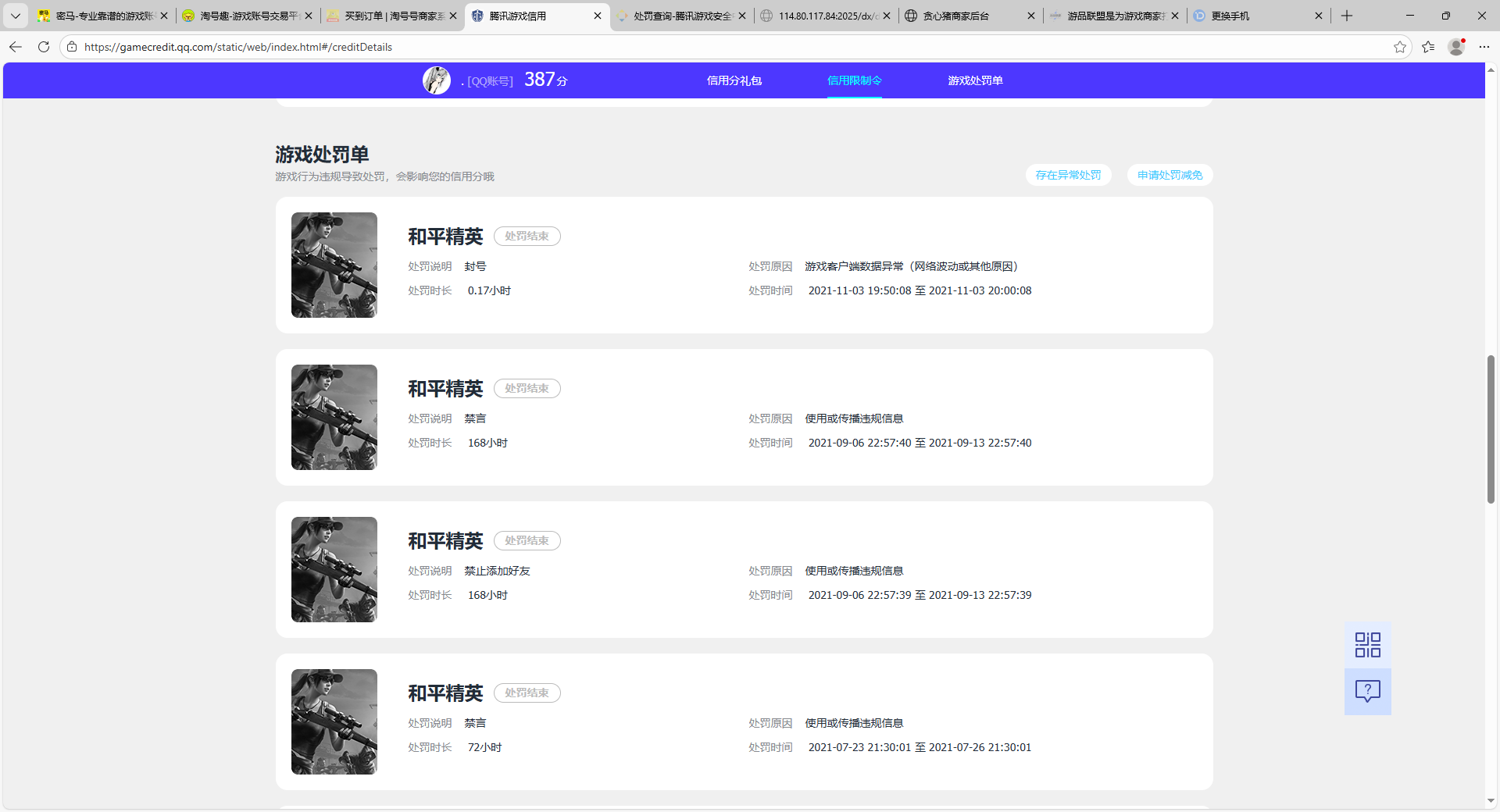Select the 游戏处罚单 navigation tab

(x=975, y=80)
